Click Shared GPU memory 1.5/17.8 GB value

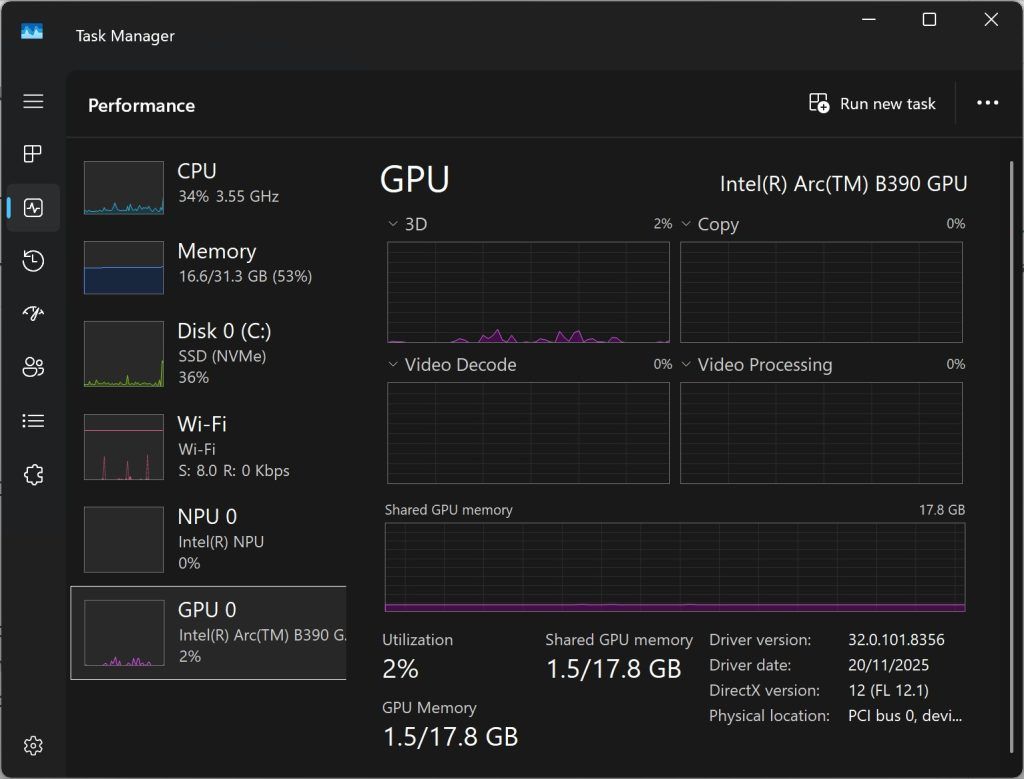[613, 669]
